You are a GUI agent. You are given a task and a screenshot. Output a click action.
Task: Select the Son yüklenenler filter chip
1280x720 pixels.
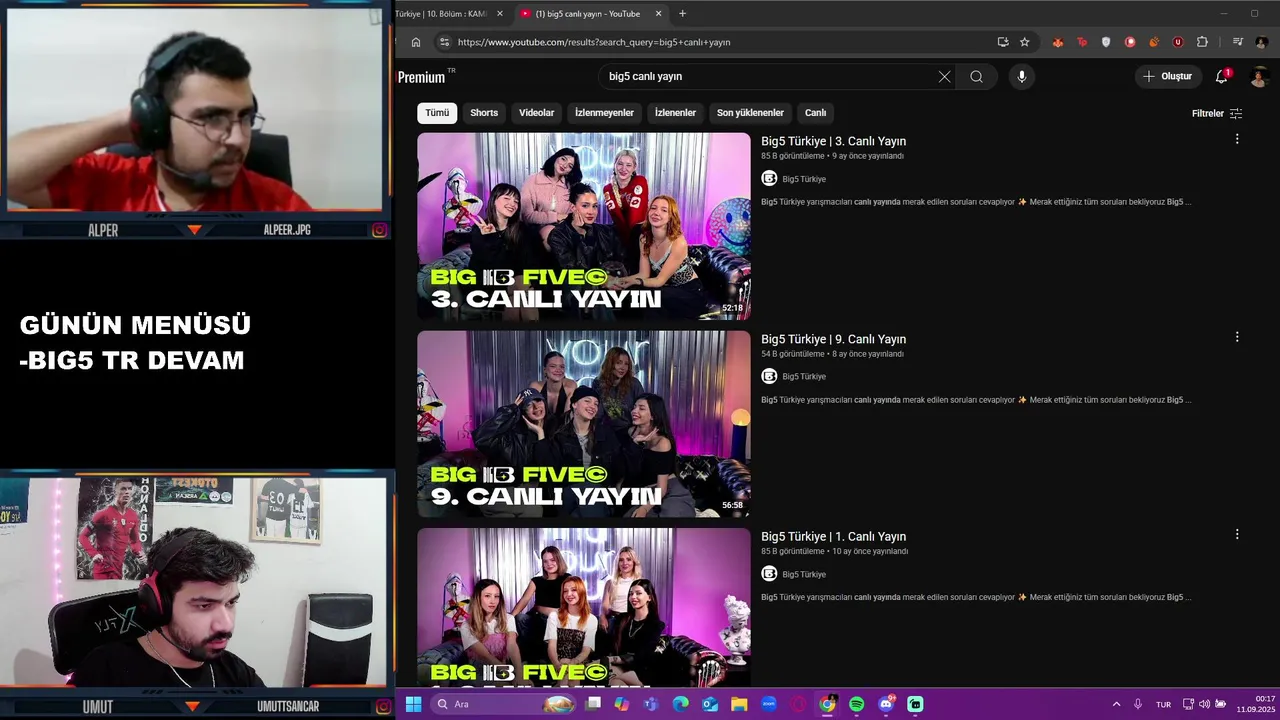point(750,113)
